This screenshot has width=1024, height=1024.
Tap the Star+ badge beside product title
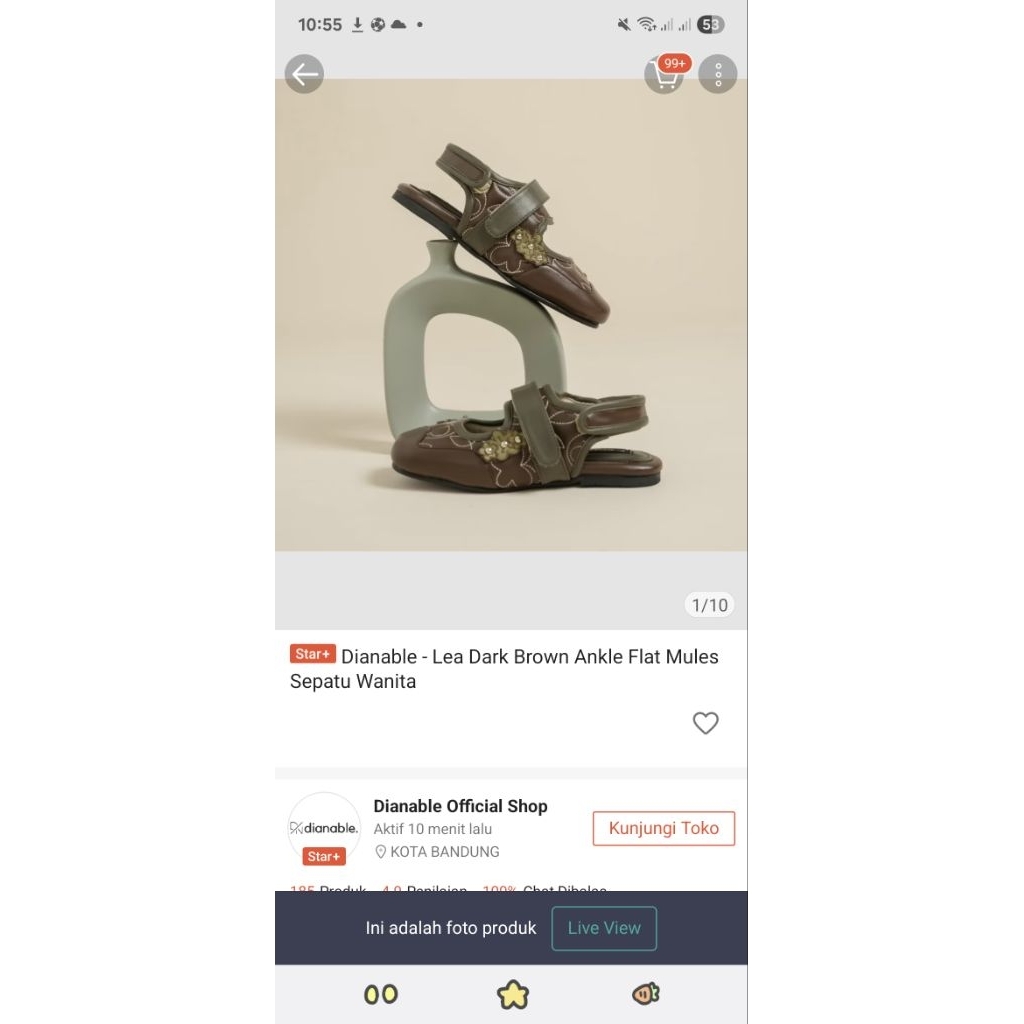[x=313, y=654]
